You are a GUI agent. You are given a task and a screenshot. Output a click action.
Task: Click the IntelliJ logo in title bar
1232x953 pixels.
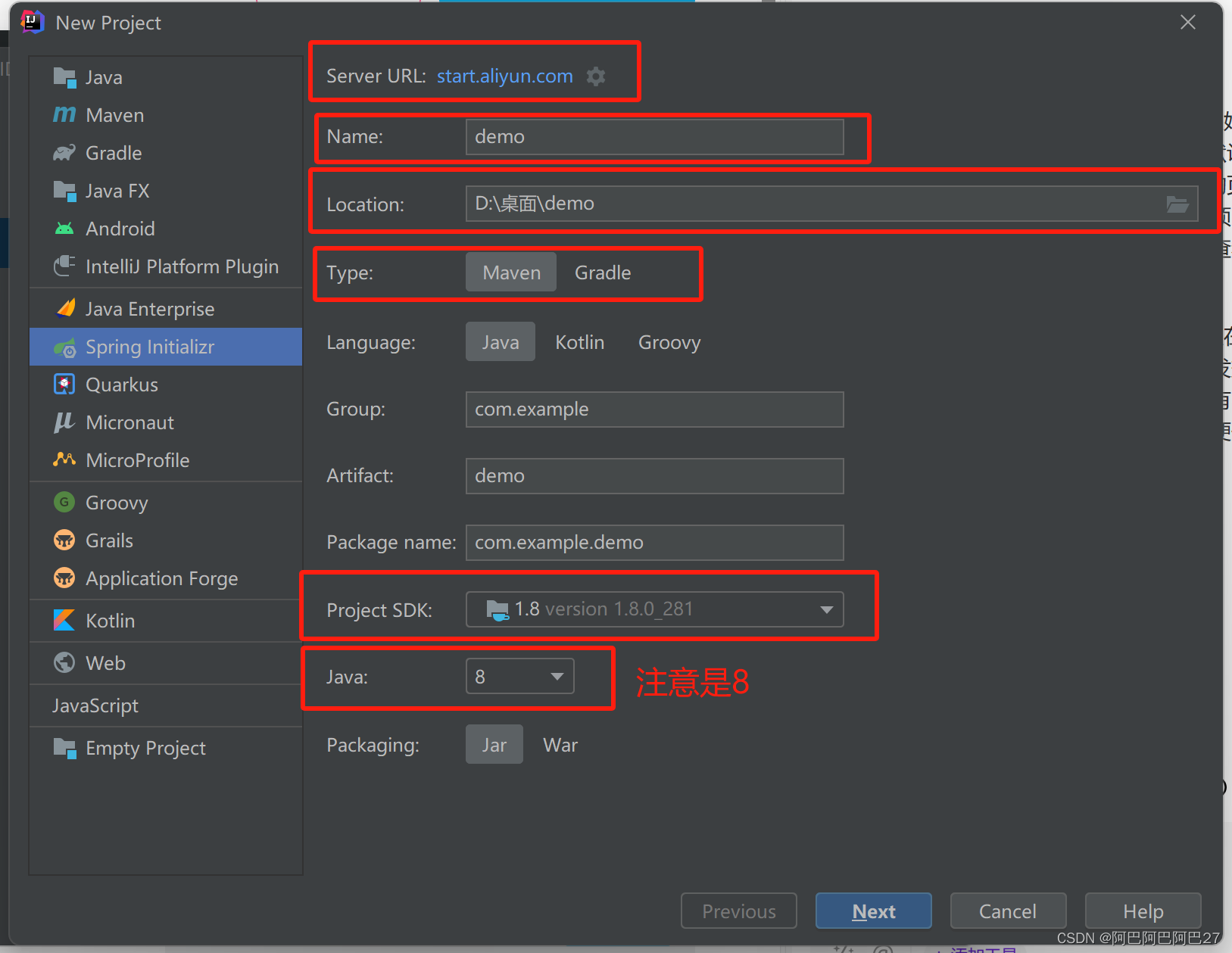33,22
